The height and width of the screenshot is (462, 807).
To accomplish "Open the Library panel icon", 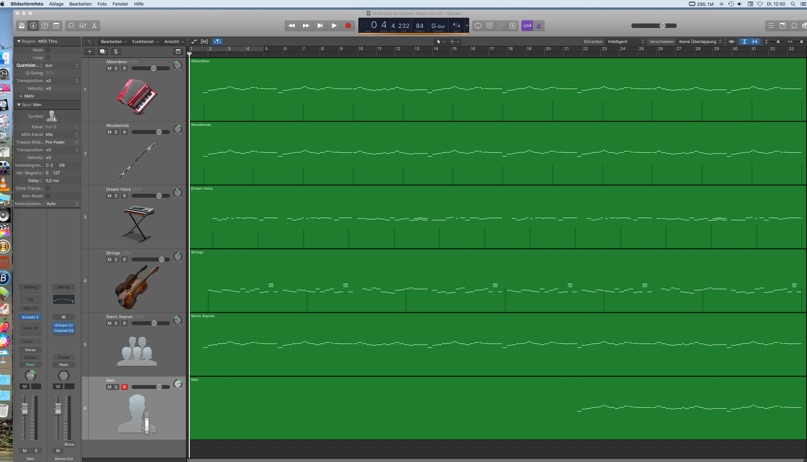I will click(x=22, y=25).
